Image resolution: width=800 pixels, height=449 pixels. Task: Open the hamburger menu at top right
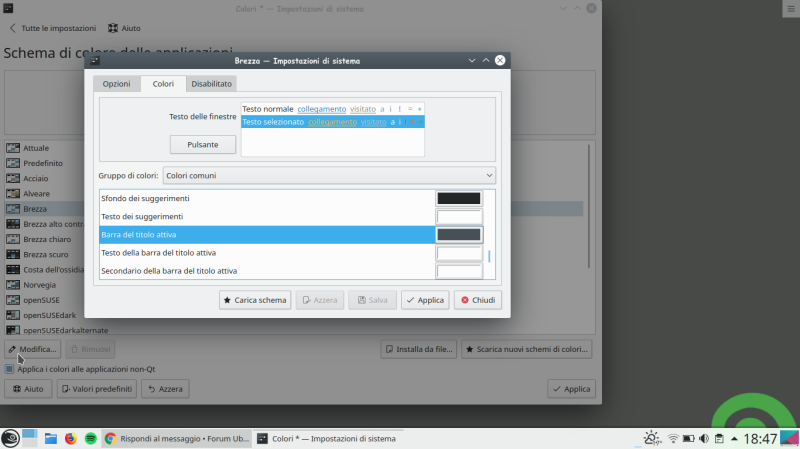791,9
